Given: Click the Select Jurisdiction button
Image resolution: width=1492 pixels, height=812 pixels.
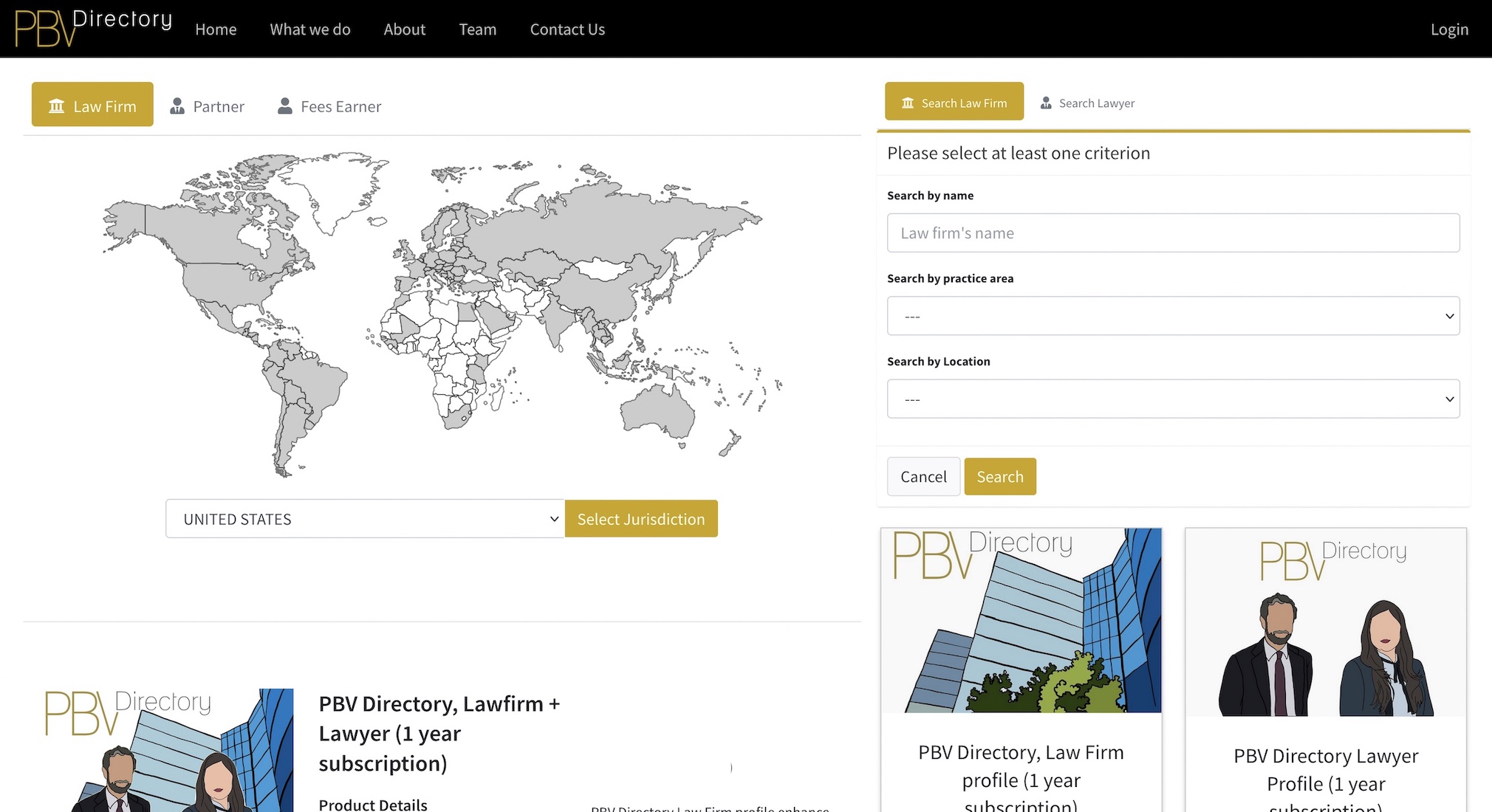Looking at the screenshot, I should [641, 519].
